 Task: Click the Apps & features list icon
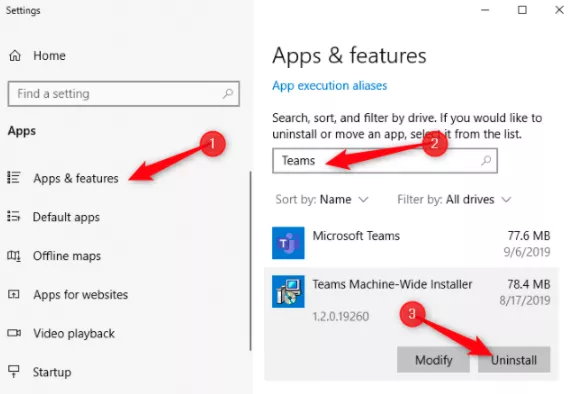(14, 177)
